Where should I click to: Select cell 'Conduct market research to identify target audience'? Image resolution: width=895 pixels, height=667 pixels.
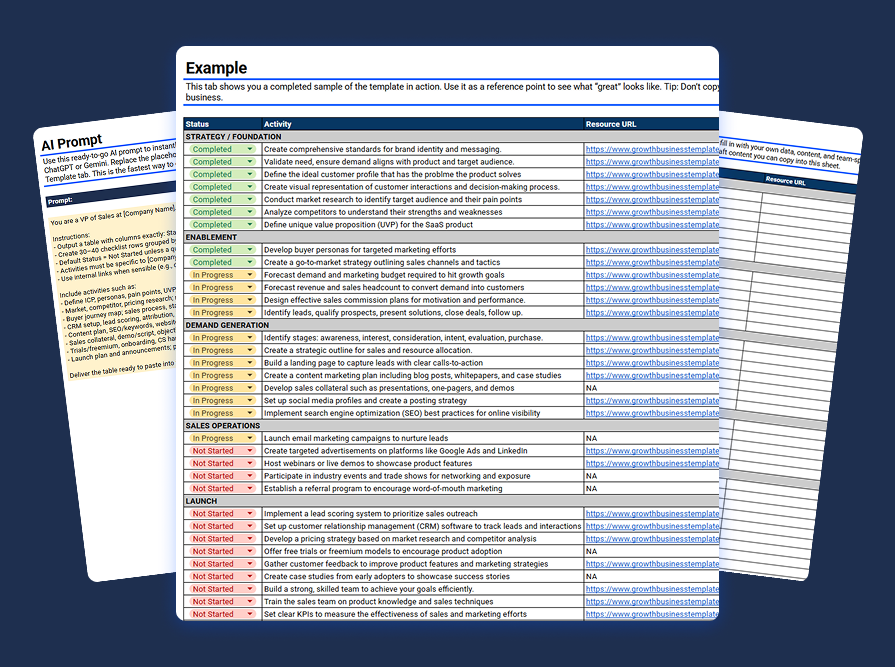423,199
